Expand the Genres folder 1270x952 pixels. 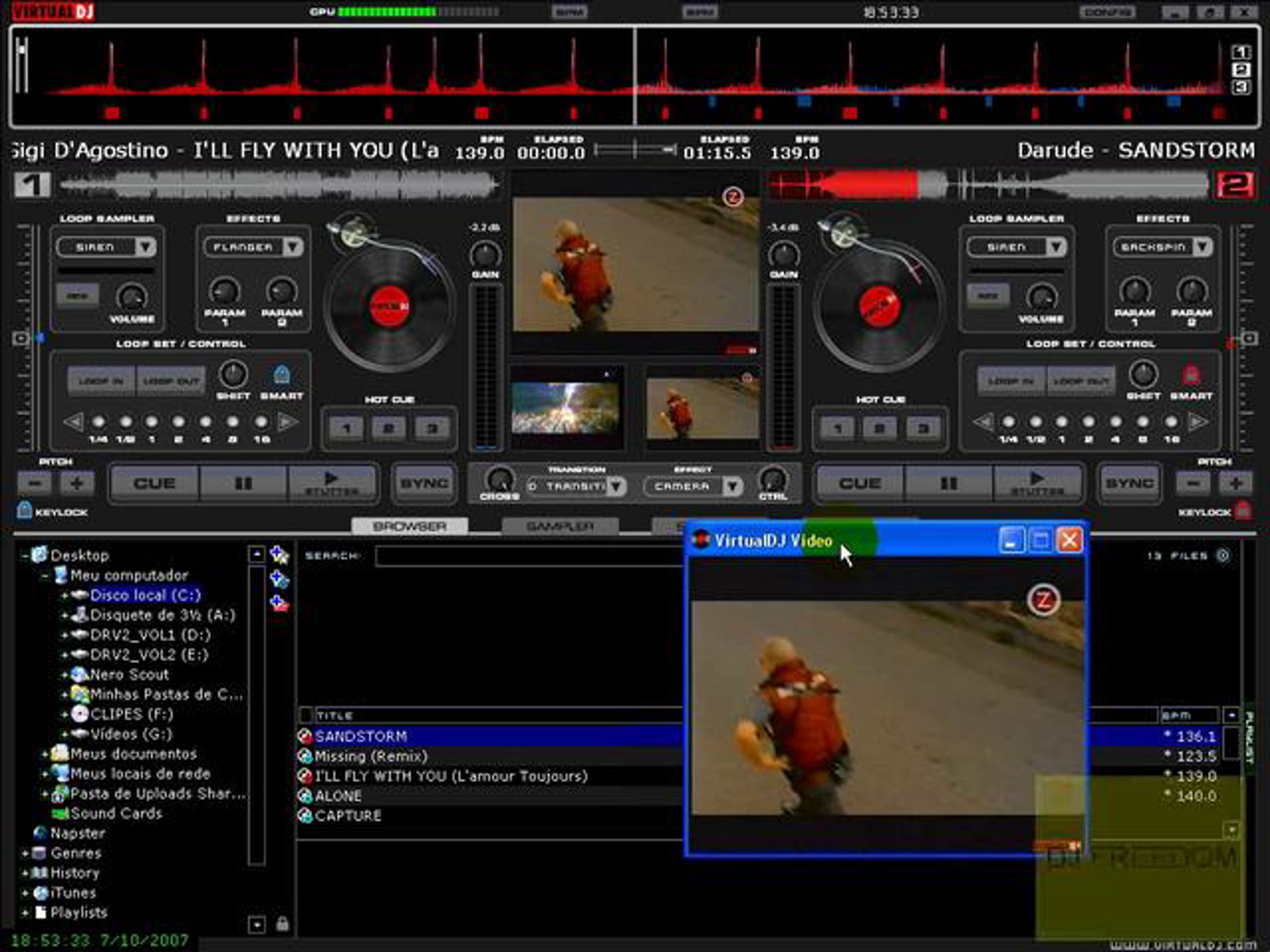pyautogui.click(x=25, y=853)
